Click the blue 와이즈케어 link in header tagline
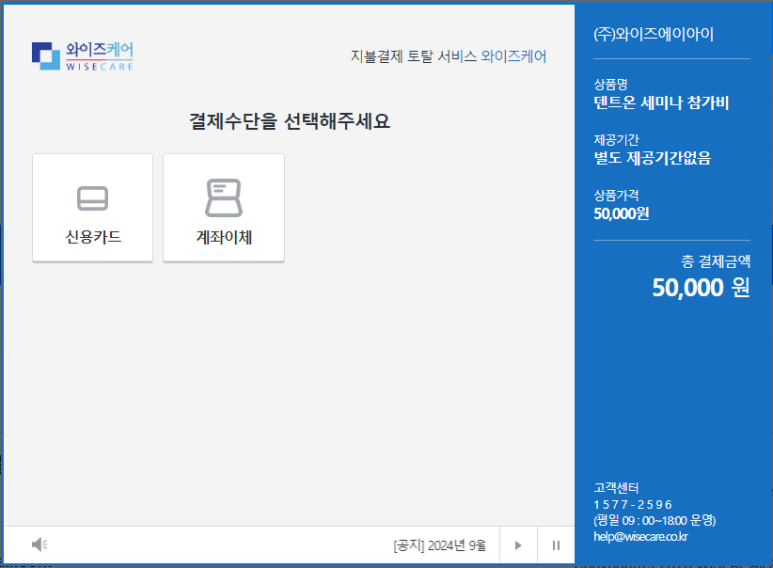 pos(514,56)
